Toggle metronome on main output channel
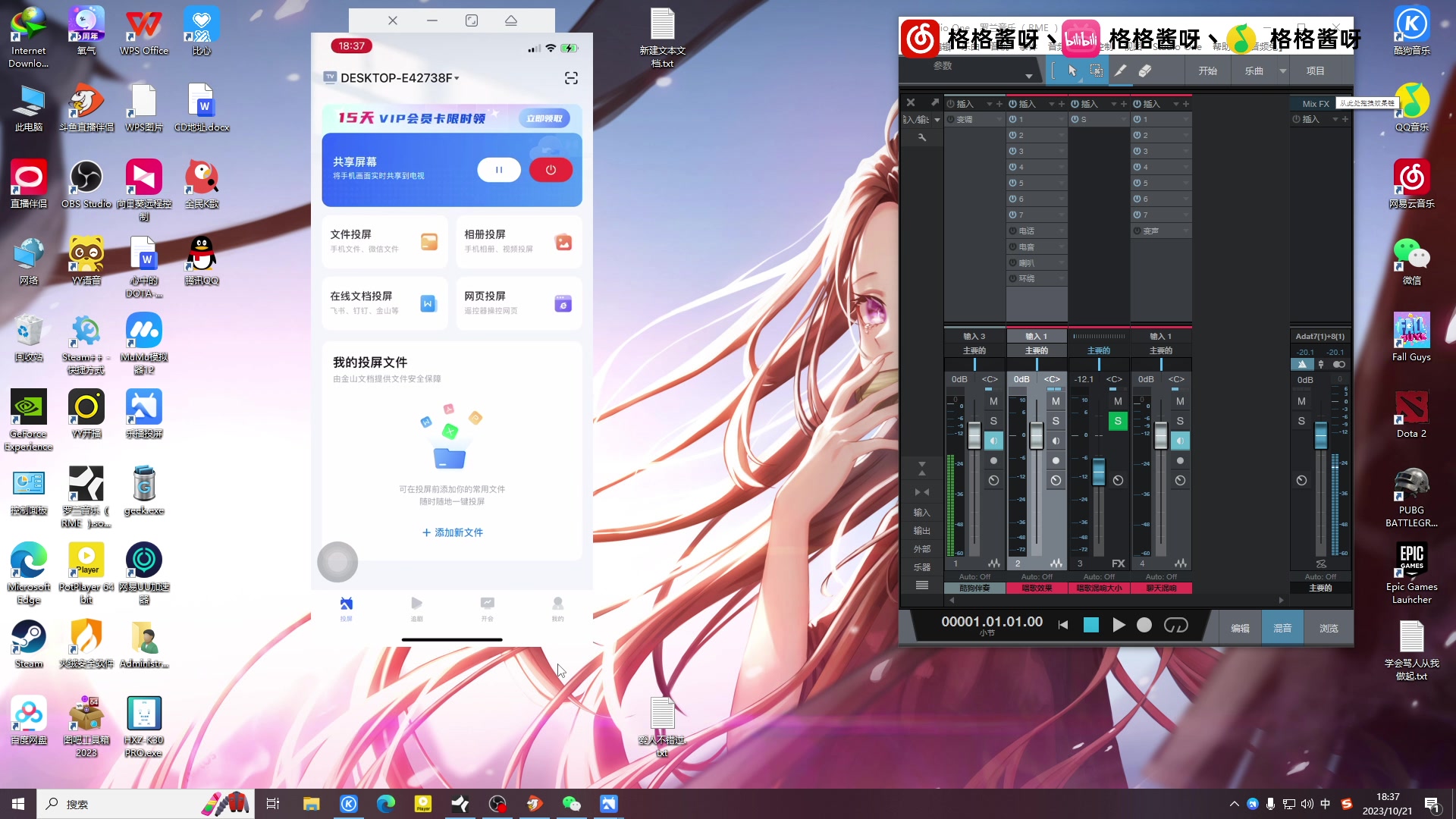Viewport: 1456px width, 819px height. tap(1302, 364)
